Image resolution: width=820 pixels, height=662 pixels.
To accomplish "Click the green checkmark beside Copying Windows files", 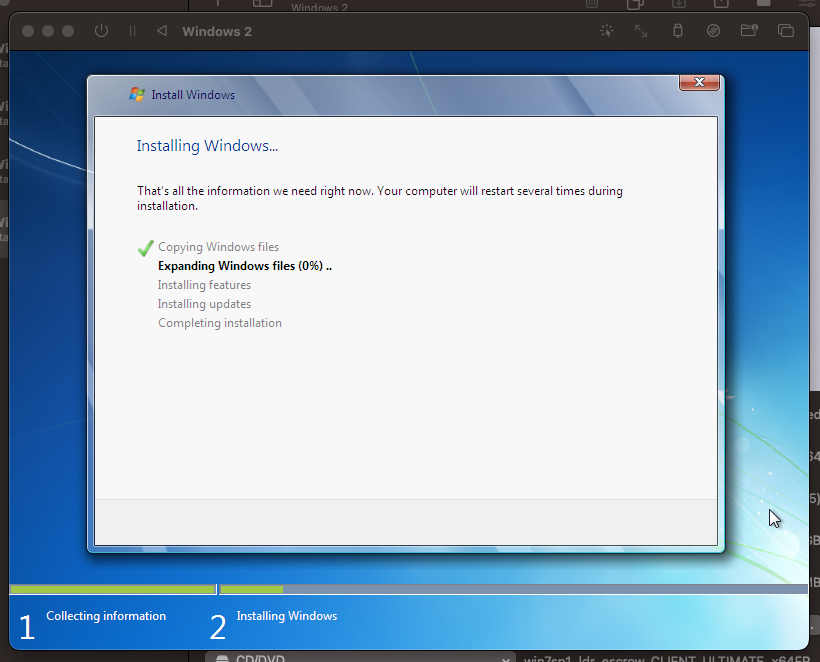I will (145, 248).
